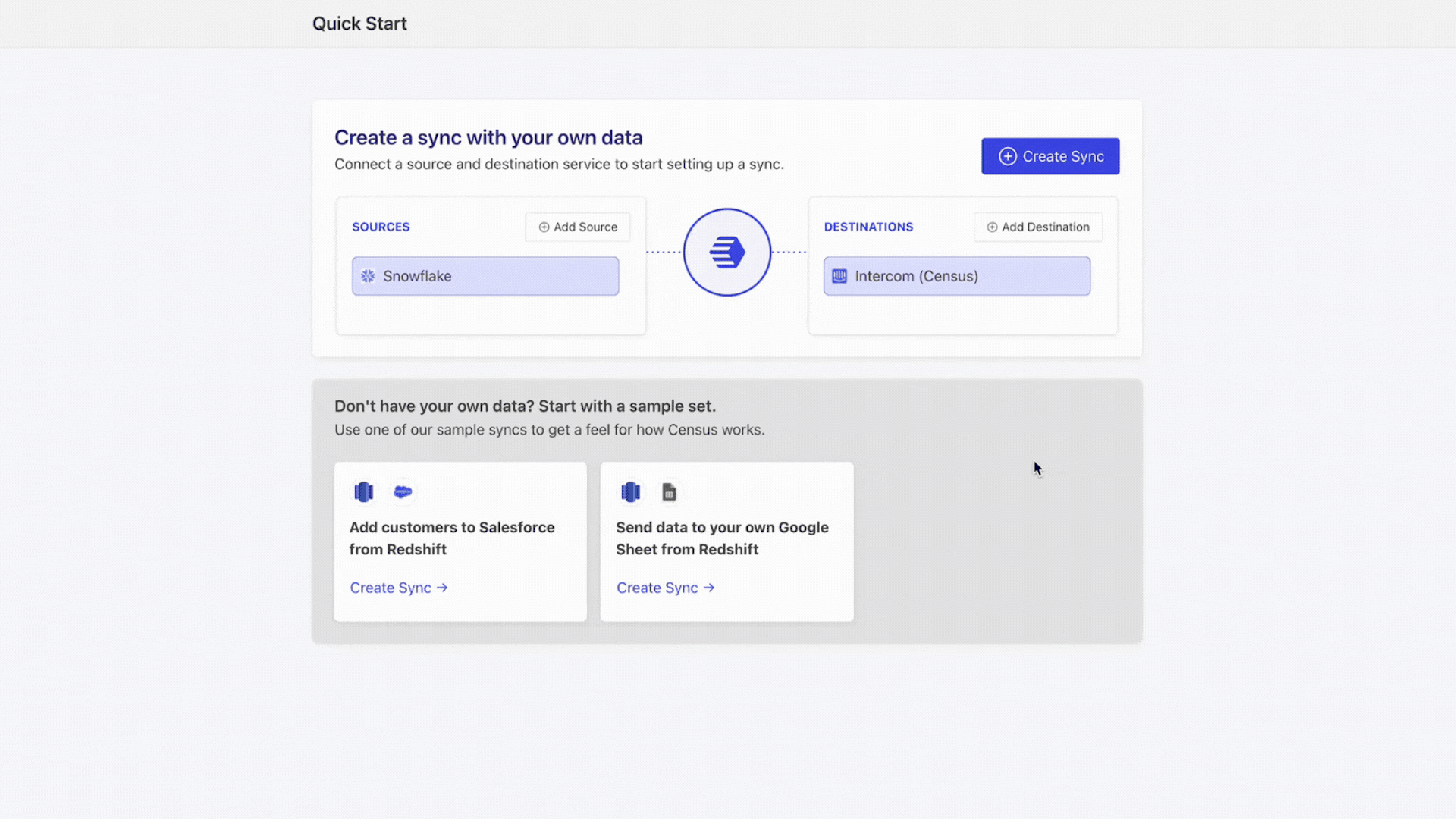Click the plus icon beside Add Source
Viewport: 1456px width, 819px height.
[x=544, y=227]
